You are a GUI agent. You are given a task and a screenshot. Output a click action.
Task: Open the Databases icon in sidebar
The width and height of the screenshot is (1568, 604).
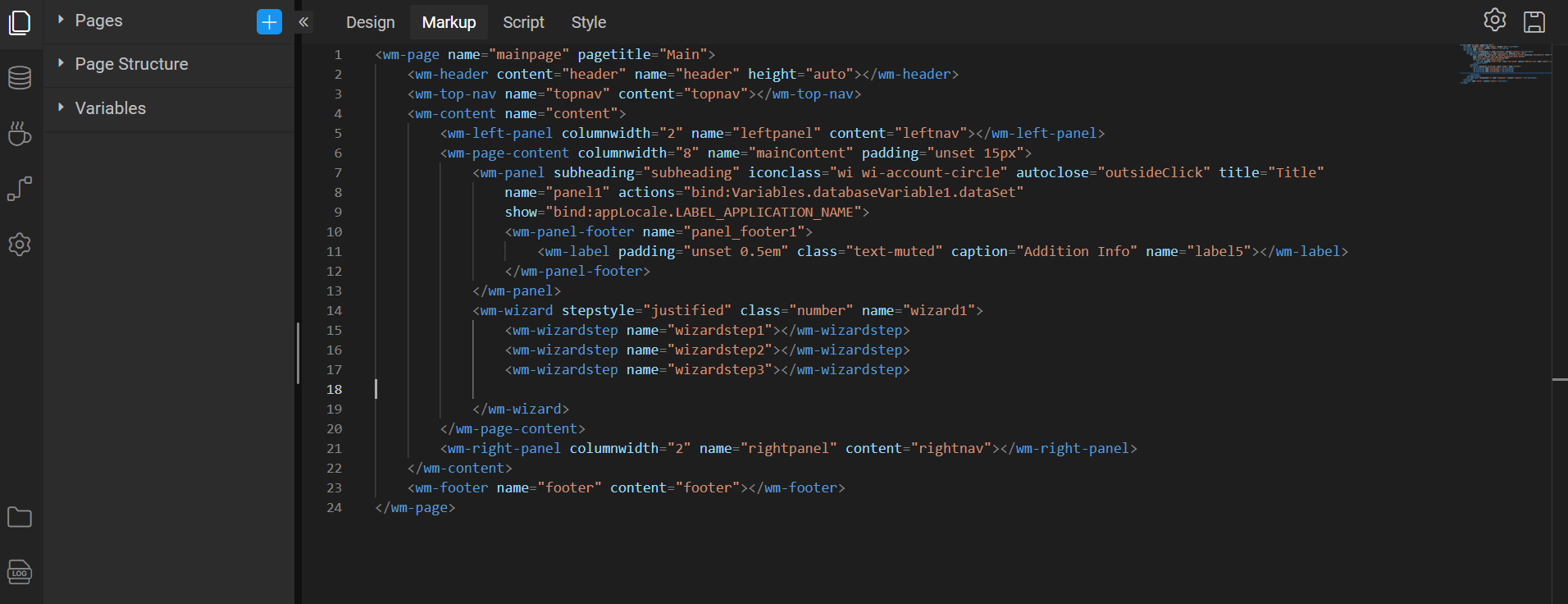tap(20, 78)
